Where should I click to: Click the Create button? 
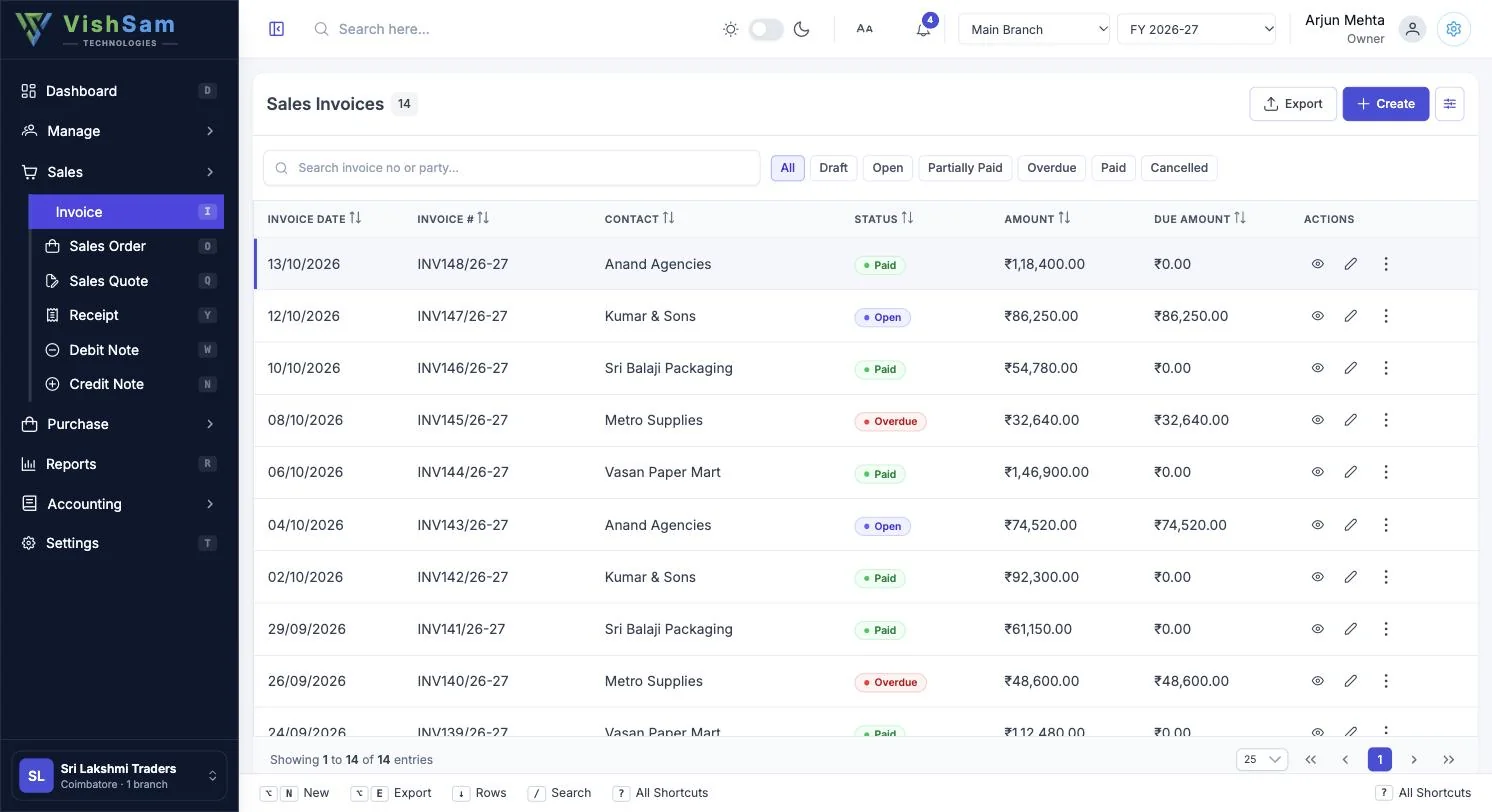click(1386, 104)
